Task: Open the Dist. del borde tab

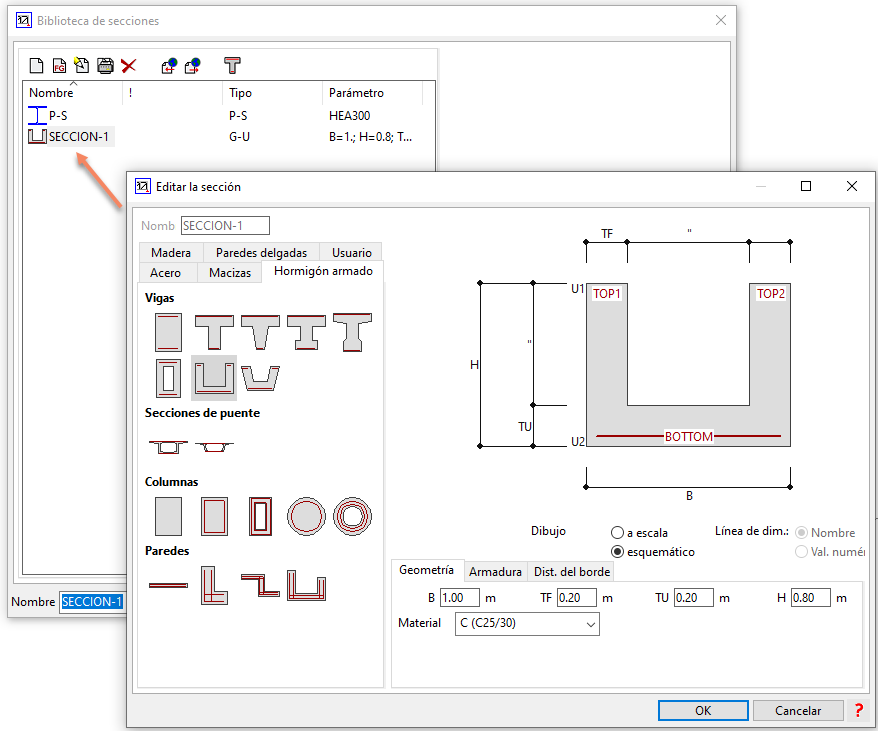Action: tap(572, 572)
